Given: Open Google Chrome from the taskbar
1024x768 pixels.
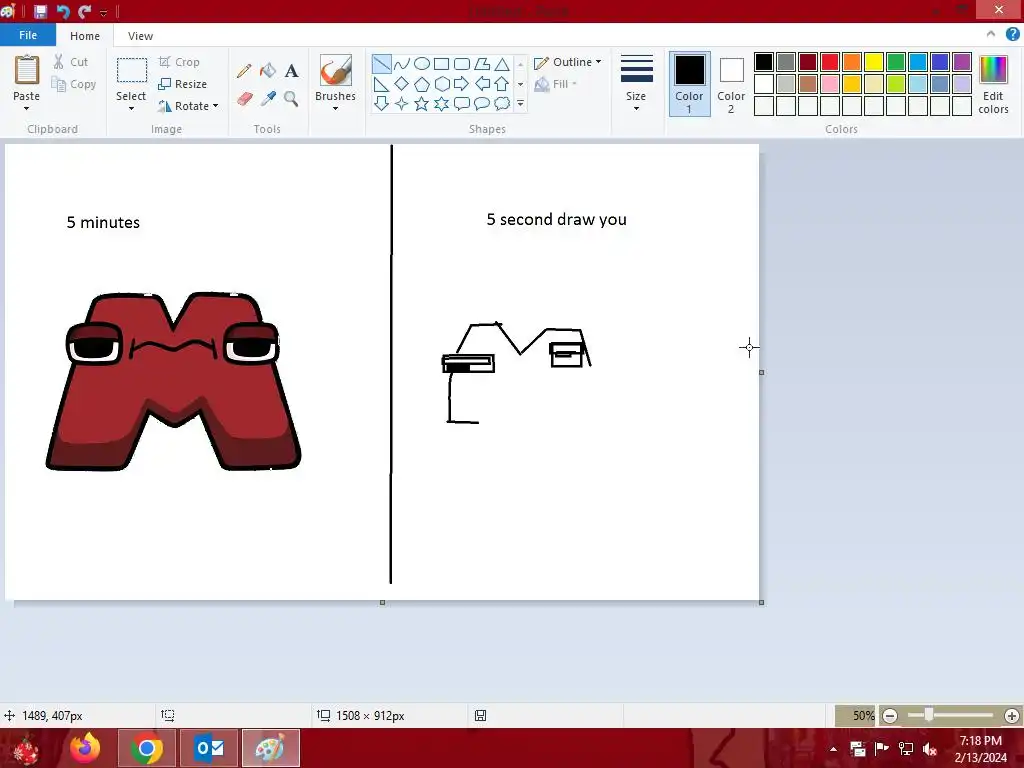Looking at the screenshot, I should click(x=146, y=748).
